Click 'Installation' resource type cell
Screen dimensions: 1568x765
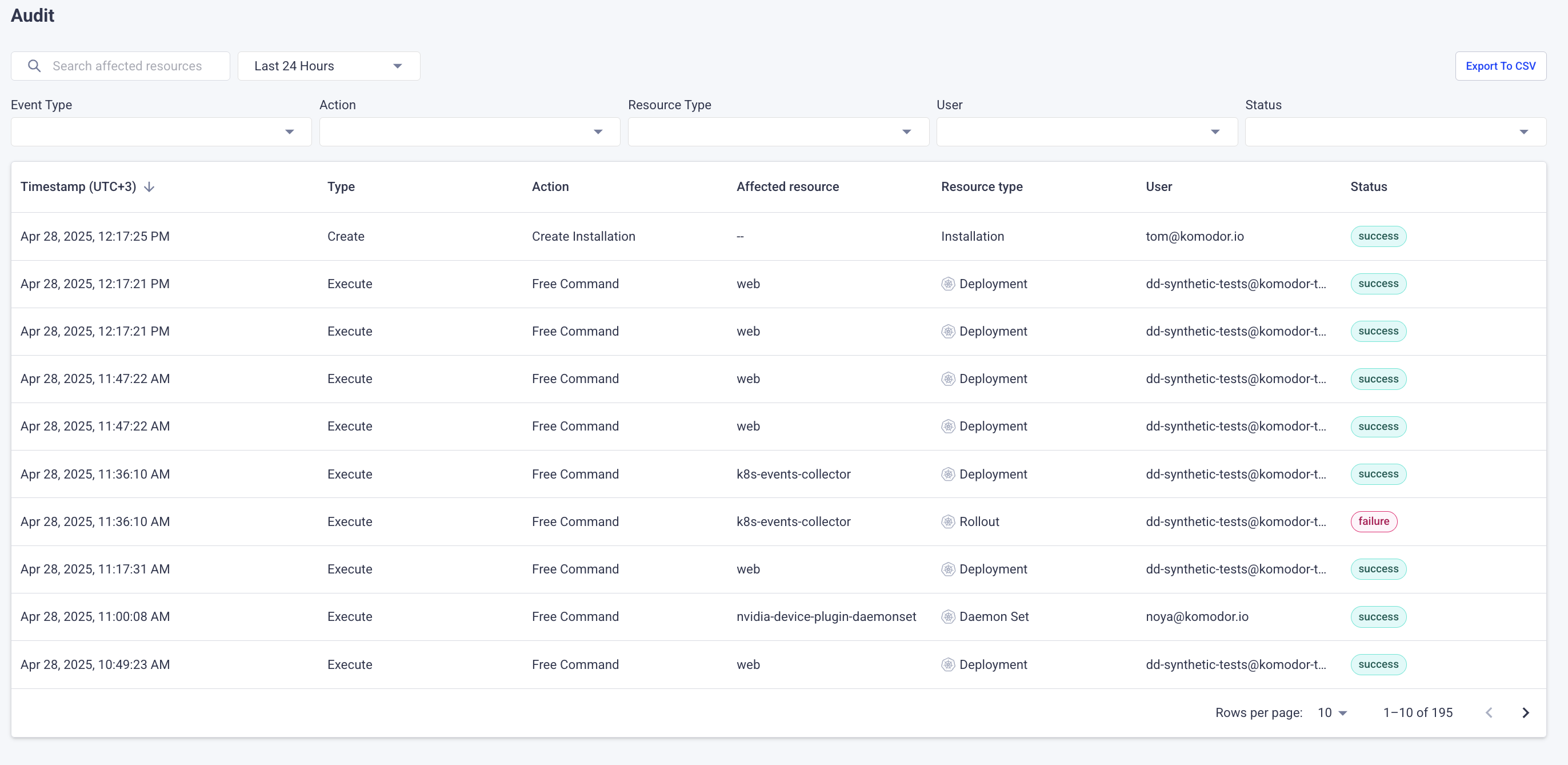click(972, 236)
